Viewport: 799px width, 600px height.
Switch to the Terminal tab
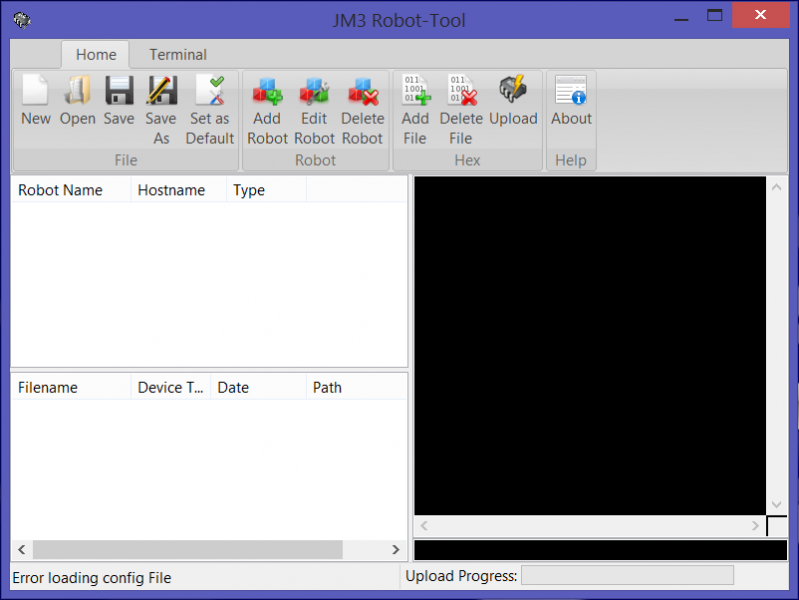pos(178,55)
